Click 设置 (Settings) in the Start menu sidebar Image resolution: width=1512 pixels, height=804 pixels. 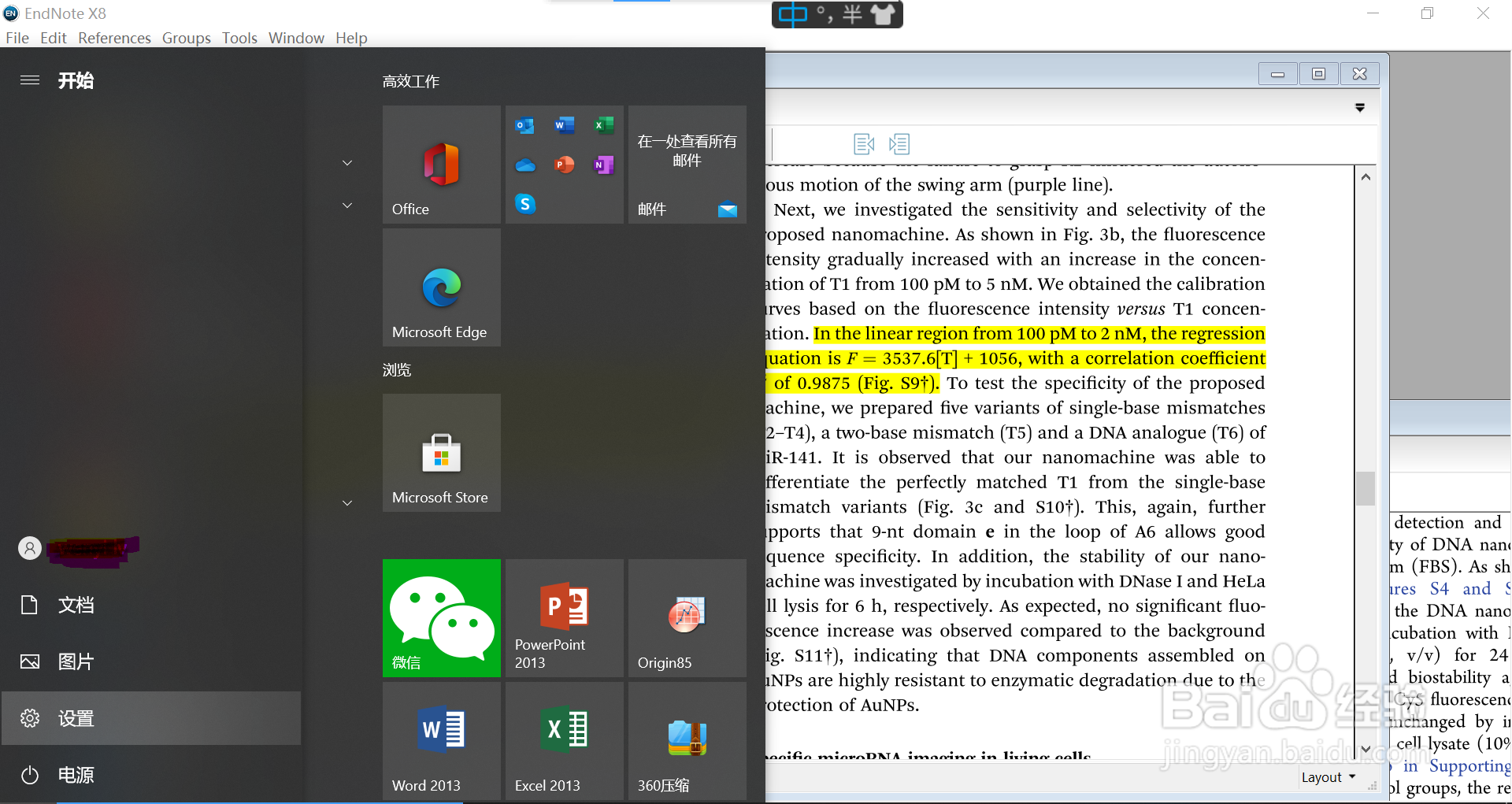pos(76,718)
